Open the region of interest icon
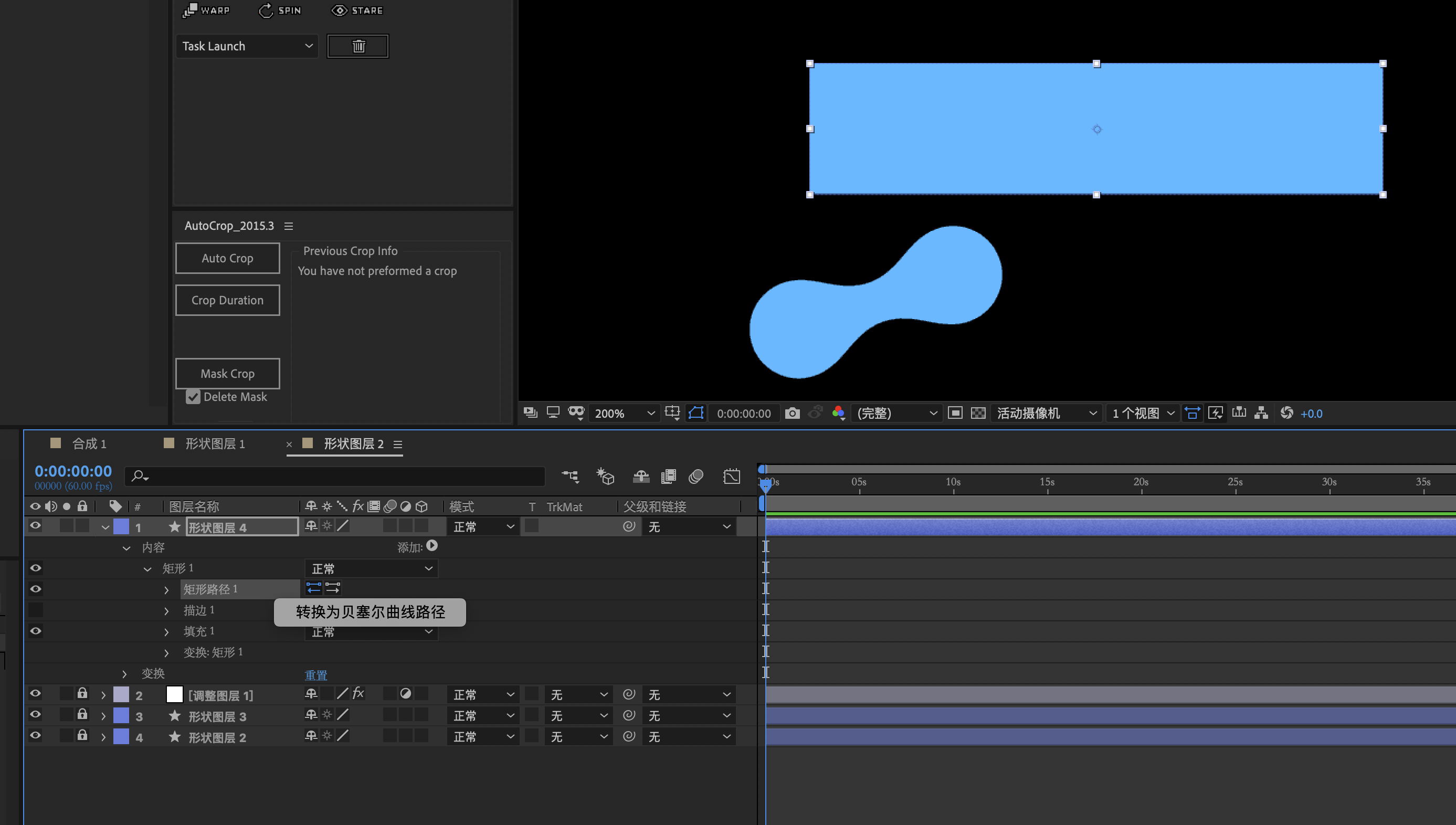The height and width of the screenshot is (825, 1456). 672,413
